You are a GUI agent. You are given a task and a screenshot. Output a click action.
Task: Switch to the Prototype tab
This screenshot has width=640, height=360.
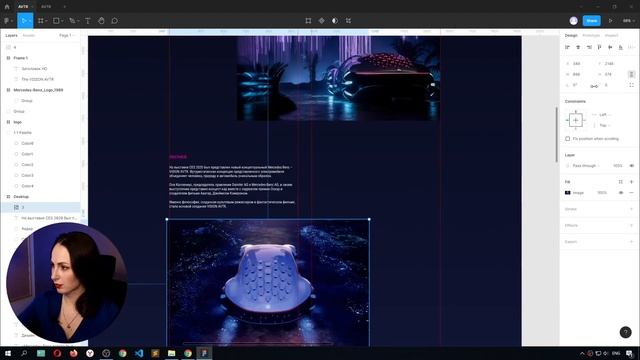pyautogui.click(x=591, y=36)
